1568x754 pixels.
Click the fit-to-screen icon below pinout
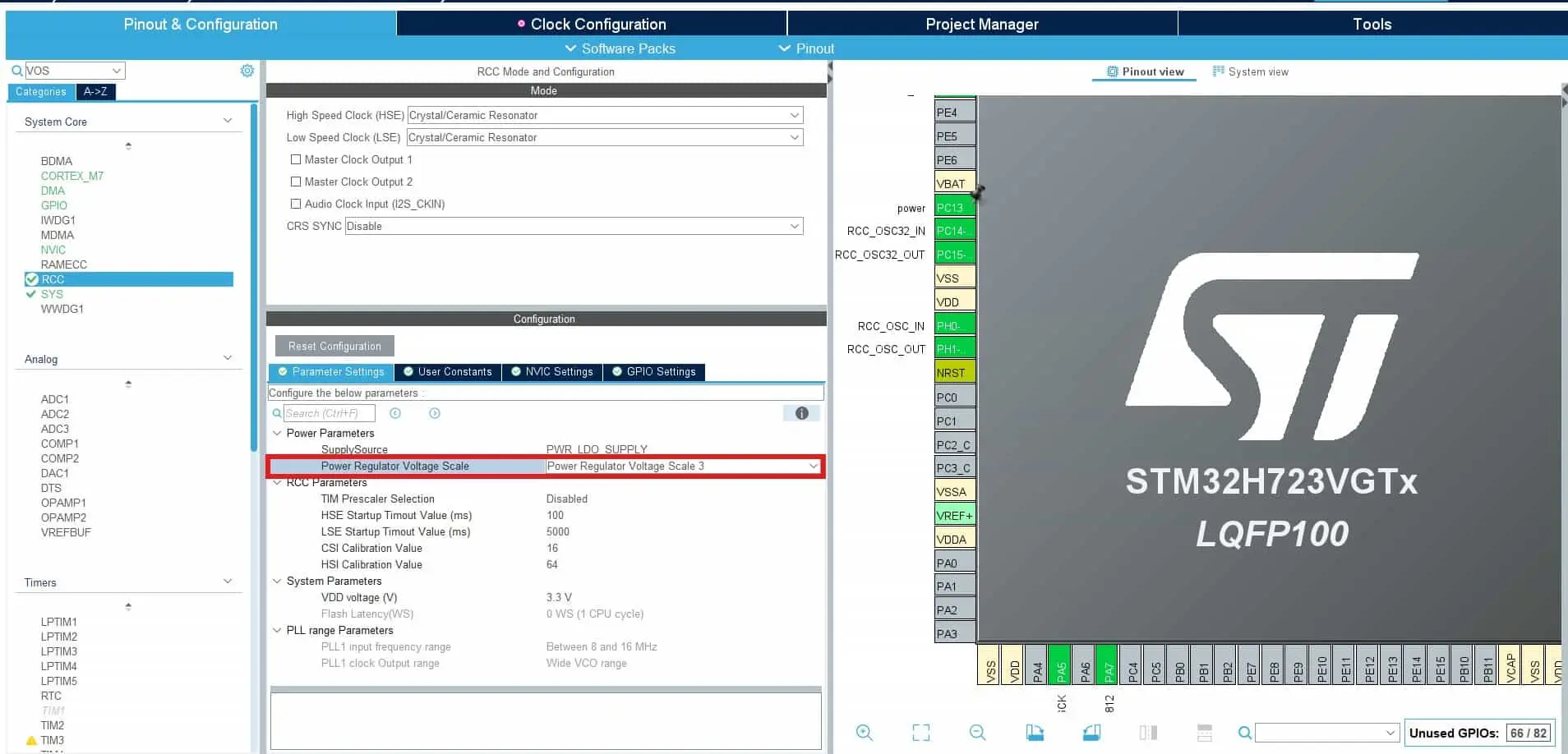[x=921, y=733]
